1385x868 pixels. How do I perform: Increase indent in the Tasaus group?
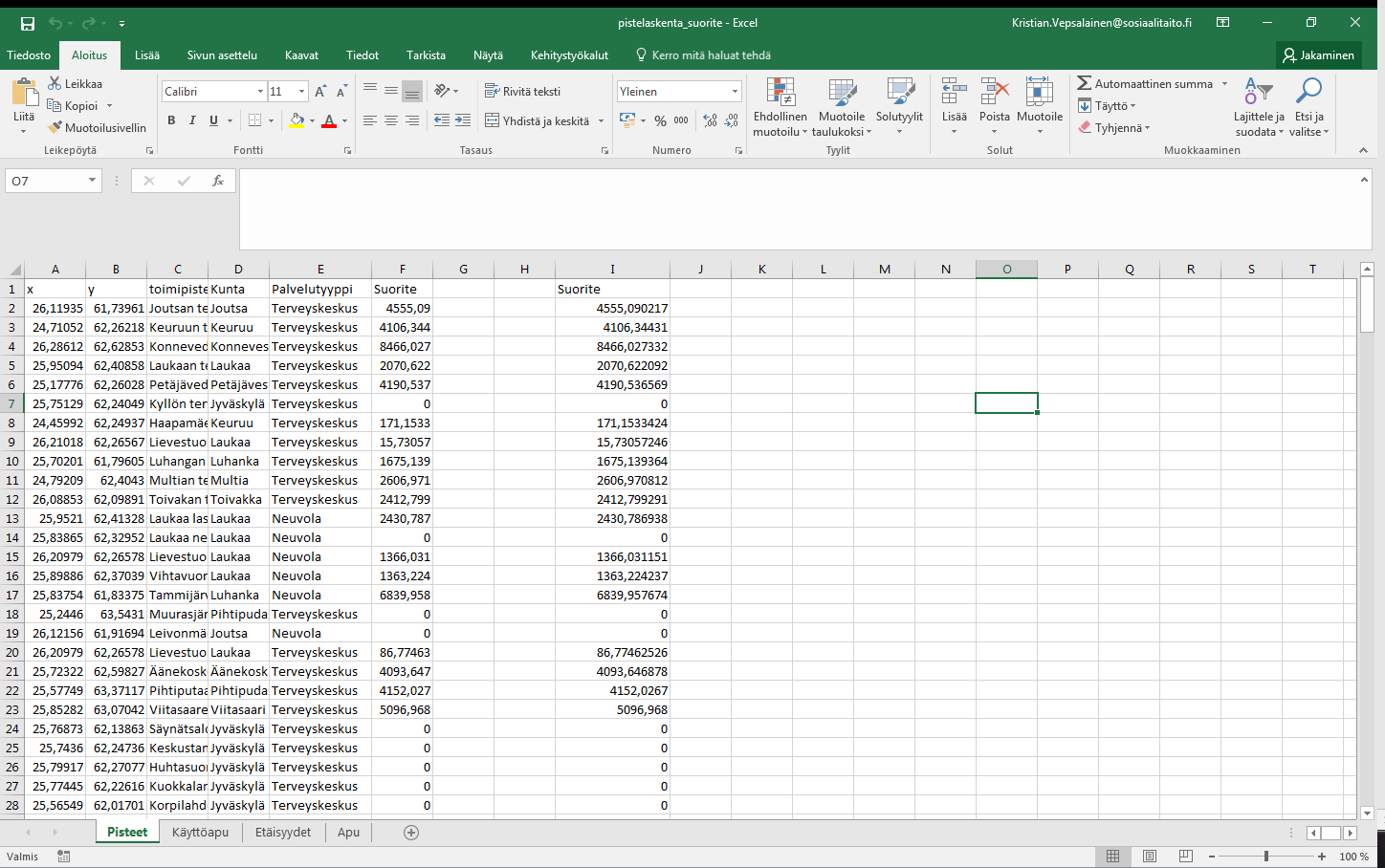click(463, 120)
